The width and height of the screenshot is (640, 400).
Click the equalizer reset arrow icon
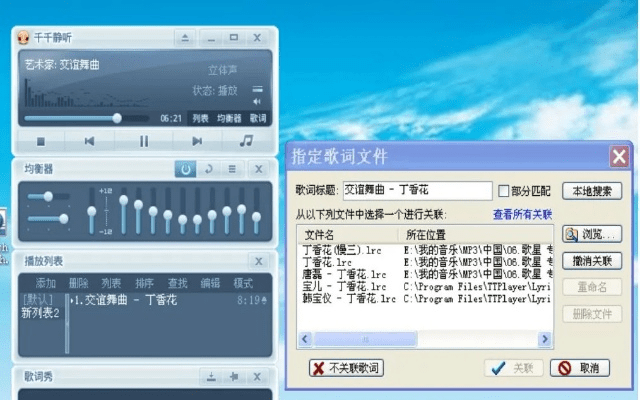click(208, 169)
